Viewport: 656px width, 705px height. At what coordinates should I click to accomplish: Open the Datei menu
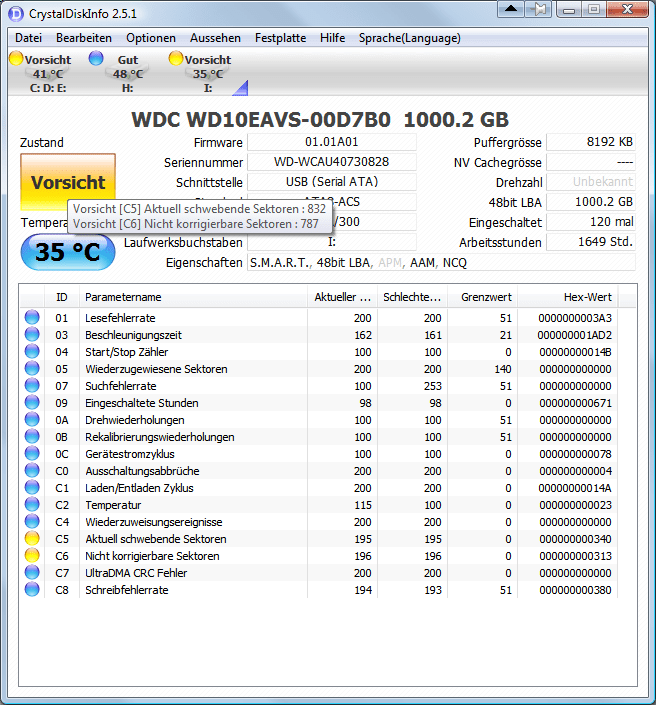coord(28,38)
